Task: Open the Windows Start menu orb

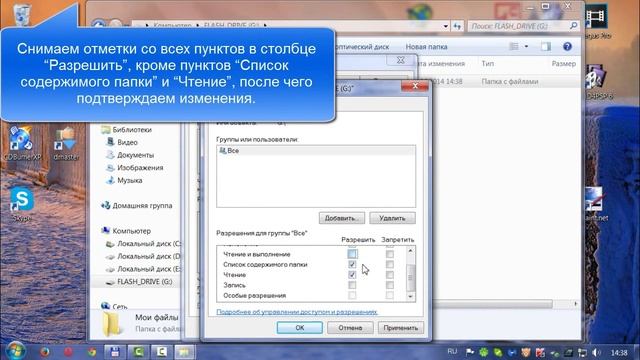Action: (15, 351)
